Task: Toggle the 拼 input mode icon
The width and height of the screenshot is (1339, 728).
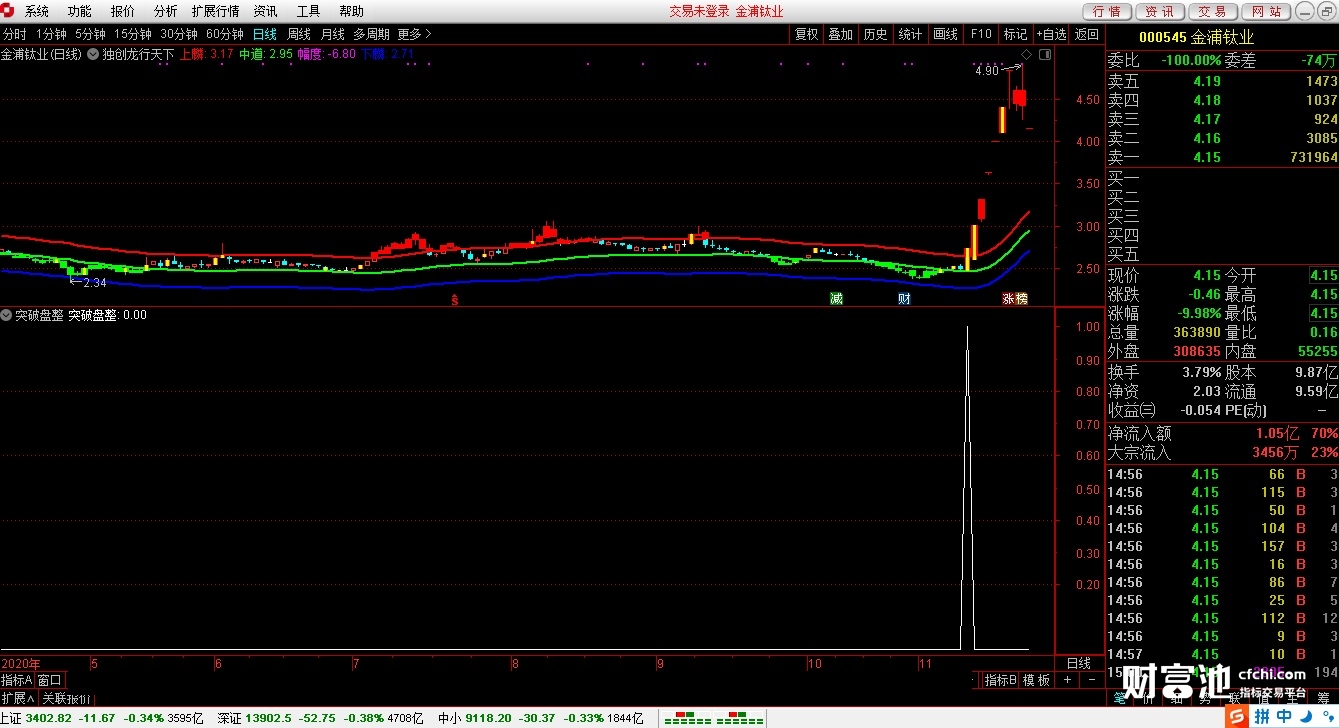Action: 1262,717
